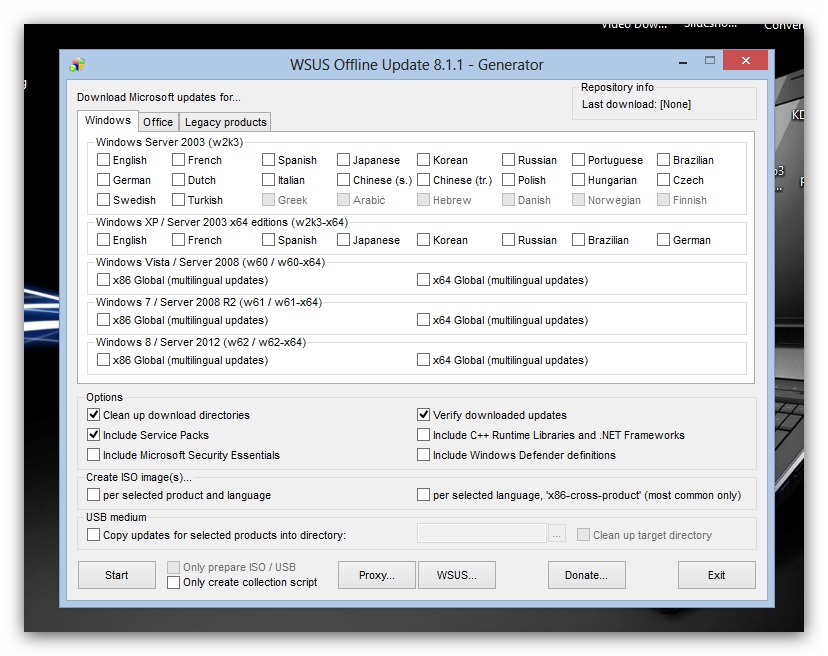Check Spanish under w2k3-x64 editions
This screenshot has height=656, width=828.
[268, 240]
